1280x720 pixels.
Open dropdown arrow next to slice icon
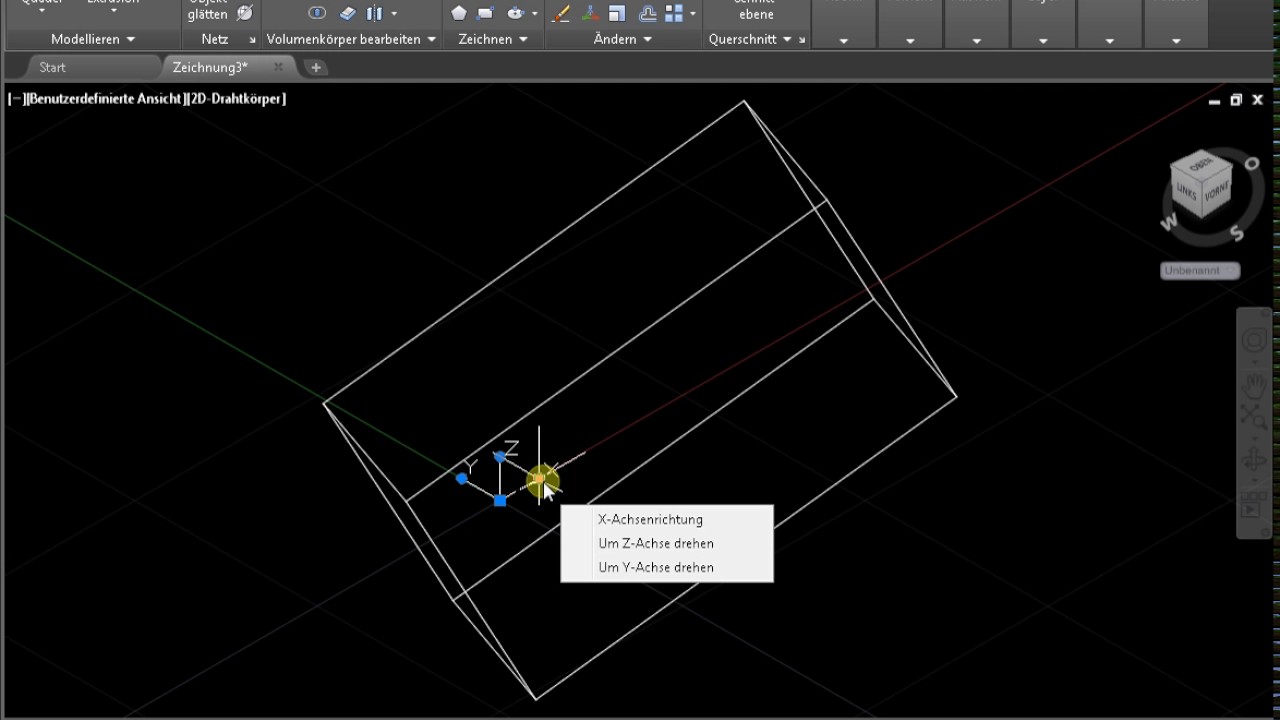pos(394,14)
